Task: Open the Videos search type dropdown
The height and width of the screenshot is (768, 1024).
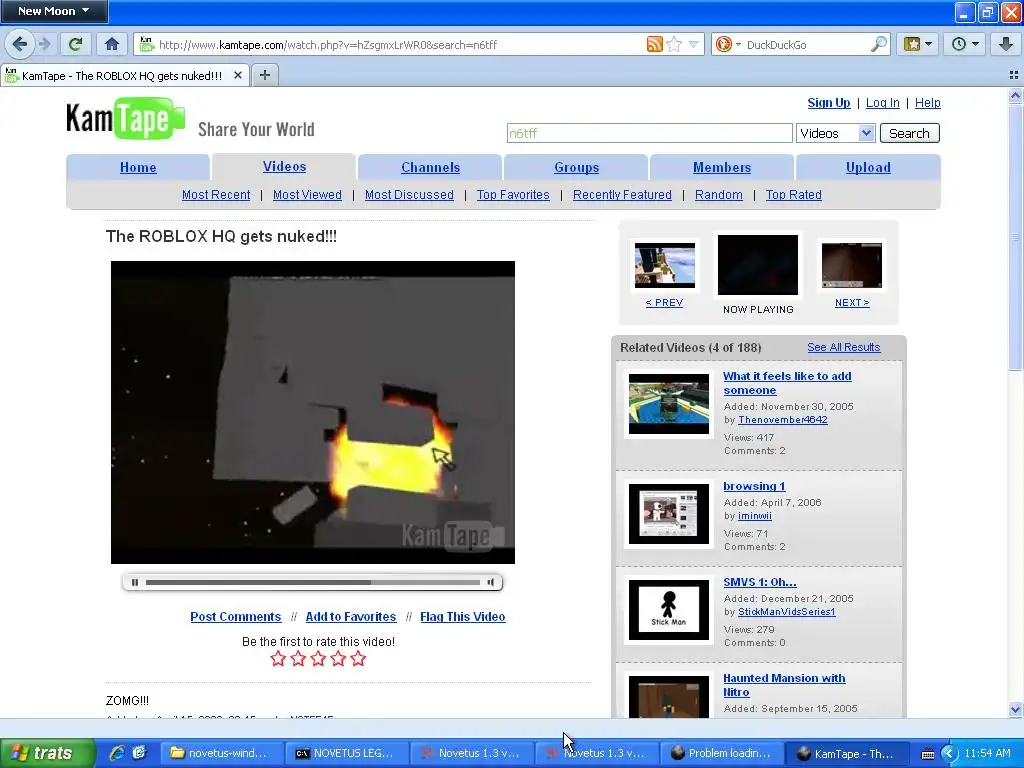Action: coord(835,133)
